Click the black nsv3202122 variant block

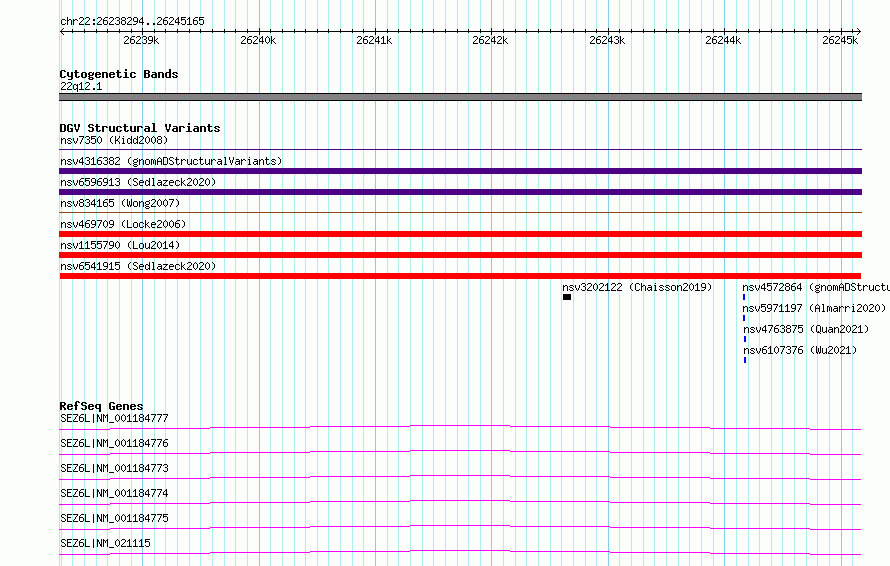pyautogui.click(x=567, y=297)
